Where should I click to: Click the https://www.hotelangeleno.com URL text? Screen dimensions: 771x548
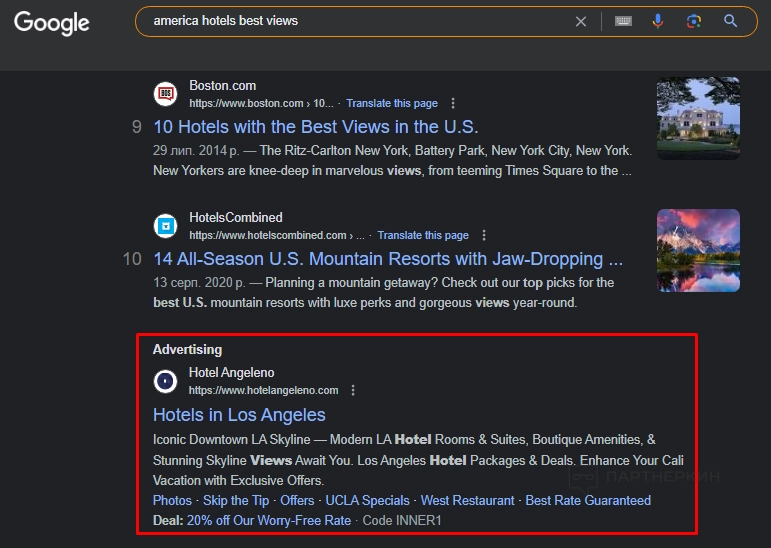pyautogui.click(x=264, y=391)
